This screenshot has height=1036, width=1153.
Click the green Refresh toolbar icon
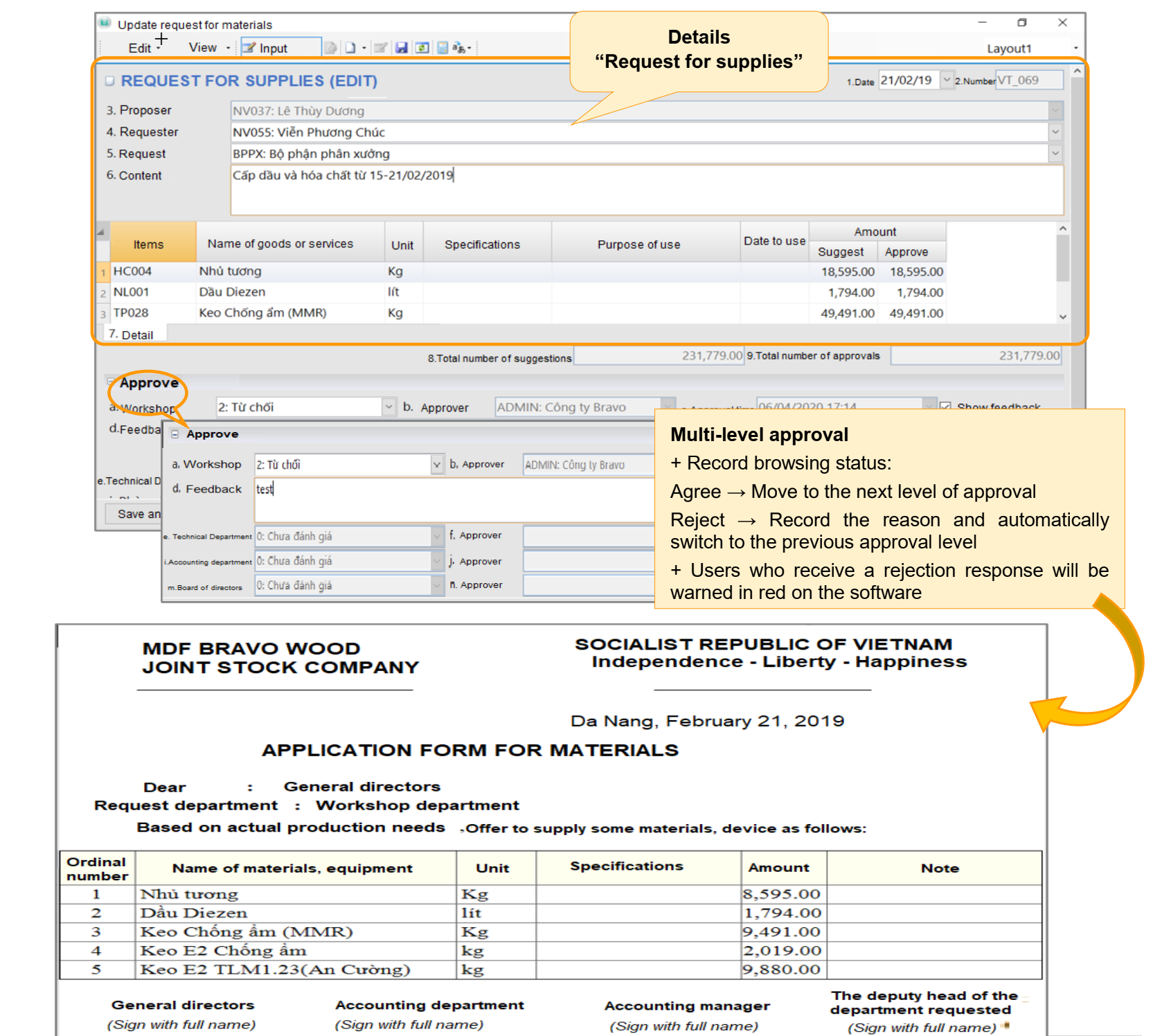(x=422, y=48)
